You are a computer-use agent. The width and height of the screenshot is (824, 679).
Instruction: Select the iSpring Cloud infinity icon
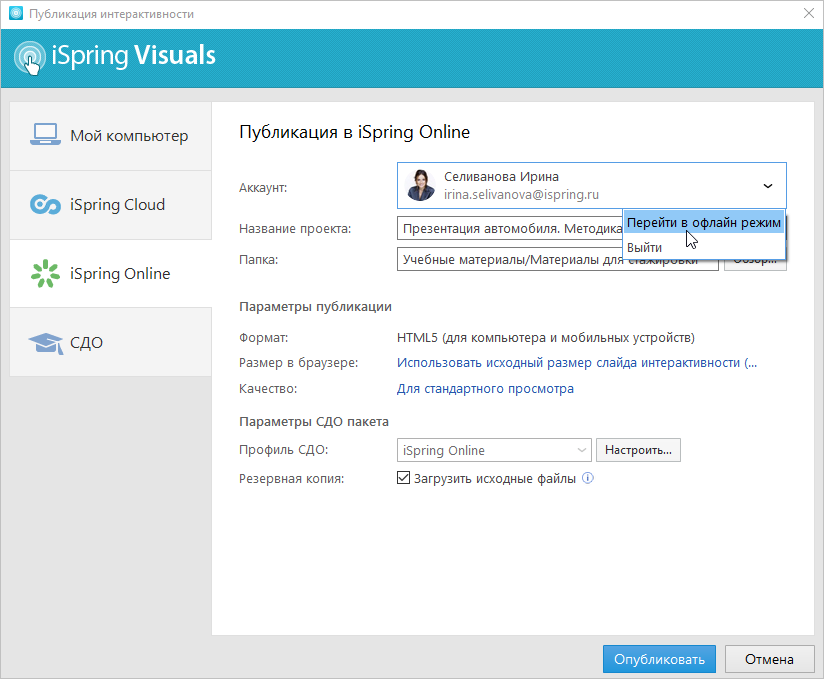pos(45,204)
